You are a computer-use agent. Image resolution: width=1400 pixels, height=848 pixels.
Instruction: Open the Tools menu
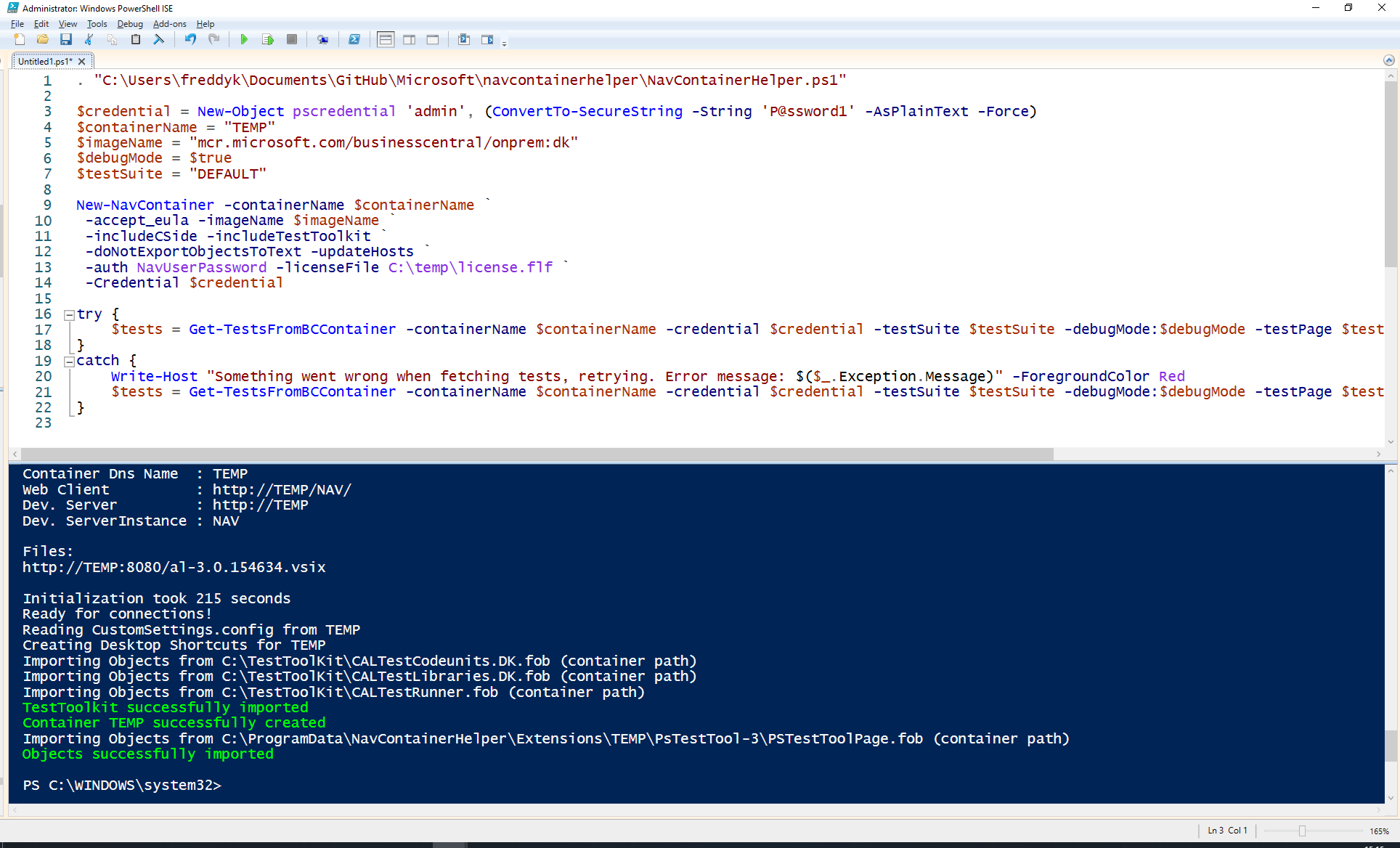97,24
